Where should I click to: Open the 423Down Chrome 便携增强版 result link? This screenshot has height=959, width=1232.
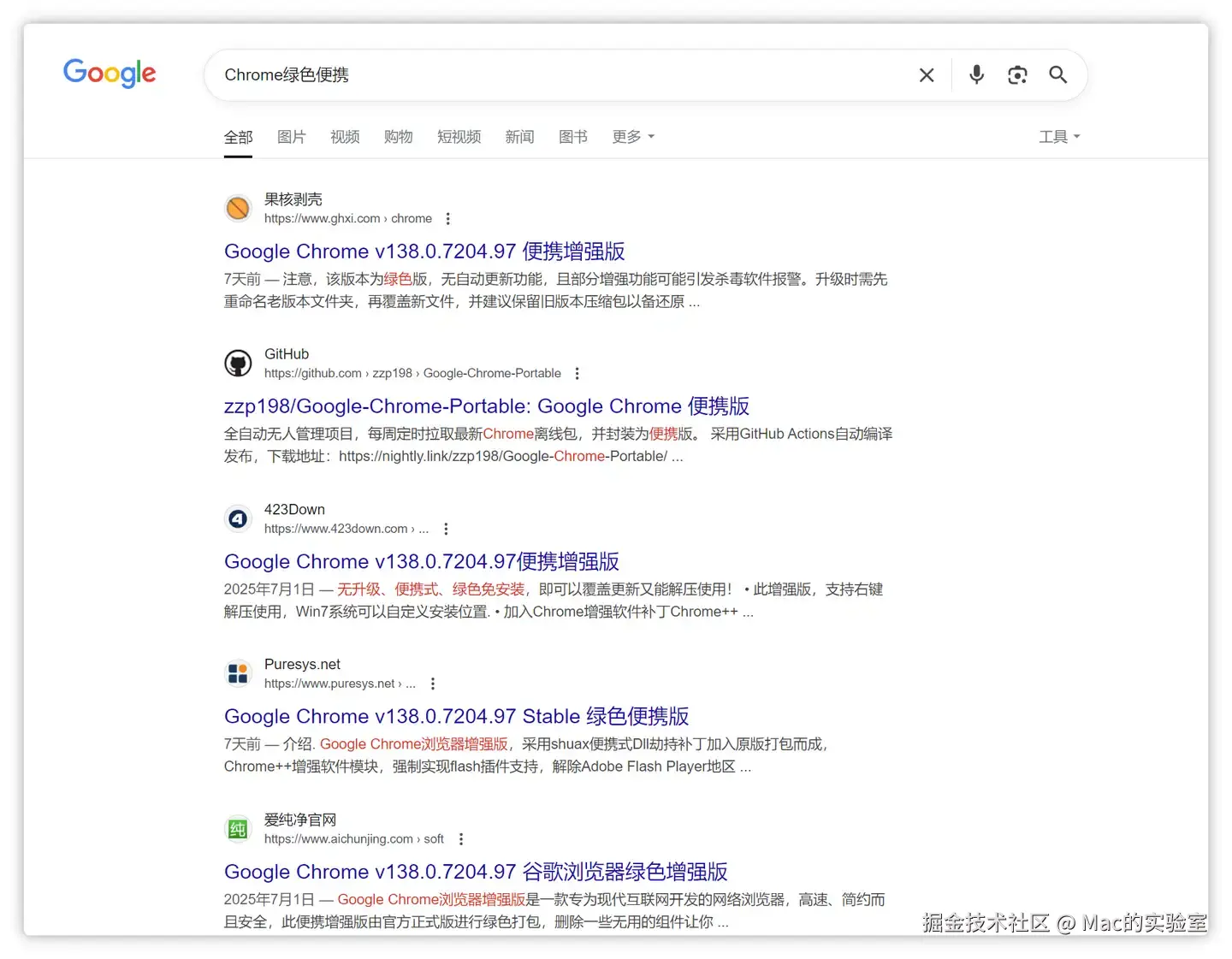[x=422, y=562]
